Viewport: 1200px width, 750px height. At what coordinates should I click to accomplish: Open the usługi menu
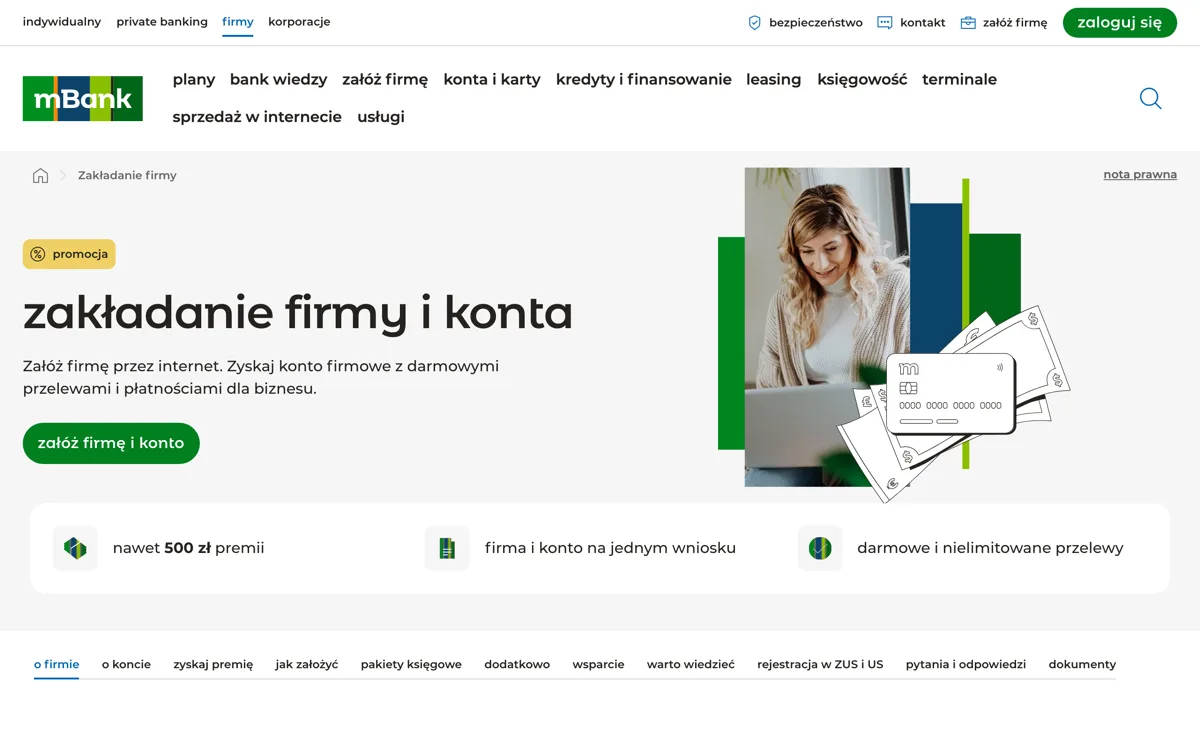[381, 117]
